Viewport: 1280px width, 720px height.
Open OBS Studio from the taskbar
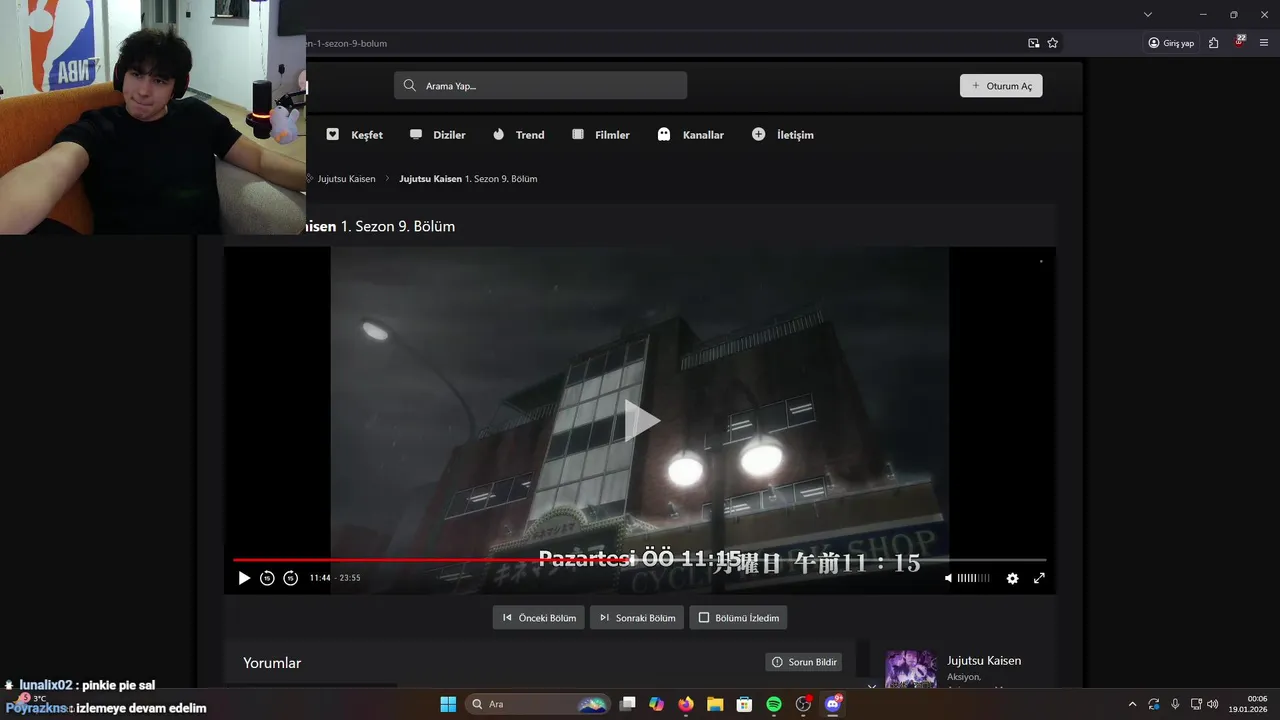(x=803, y=704)
